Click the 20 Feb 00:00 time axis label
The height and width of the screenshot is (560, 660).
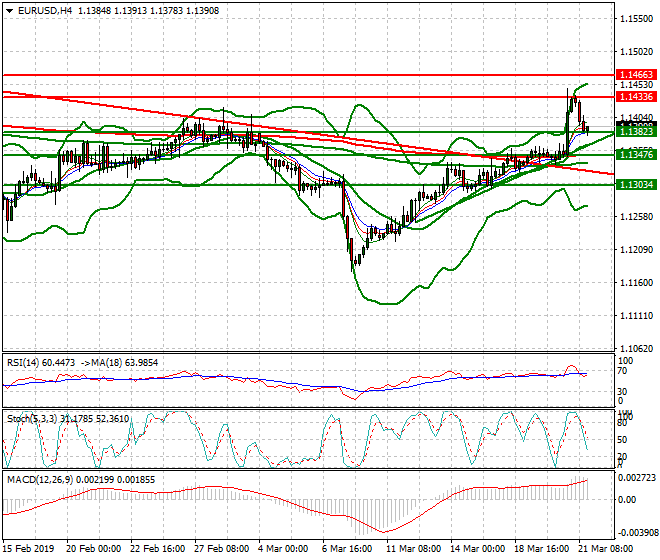coord(93,549)
